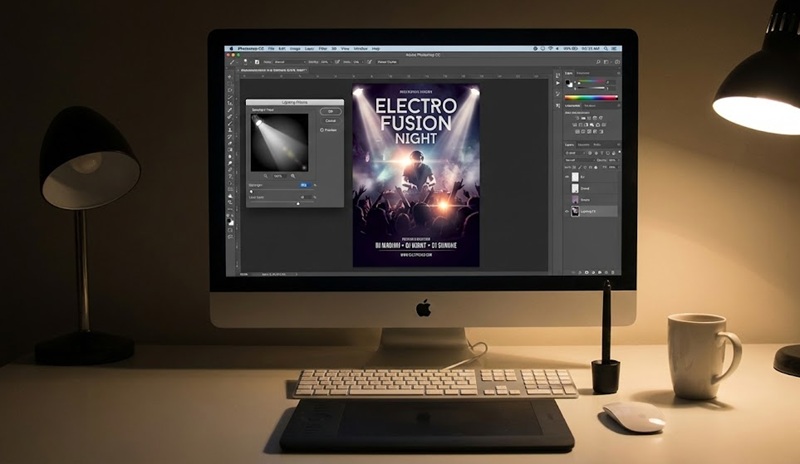Click OK in the lighting dialog
Image resolution: width=800 pixels, height=464 pixels.
(x=331, y=111)
